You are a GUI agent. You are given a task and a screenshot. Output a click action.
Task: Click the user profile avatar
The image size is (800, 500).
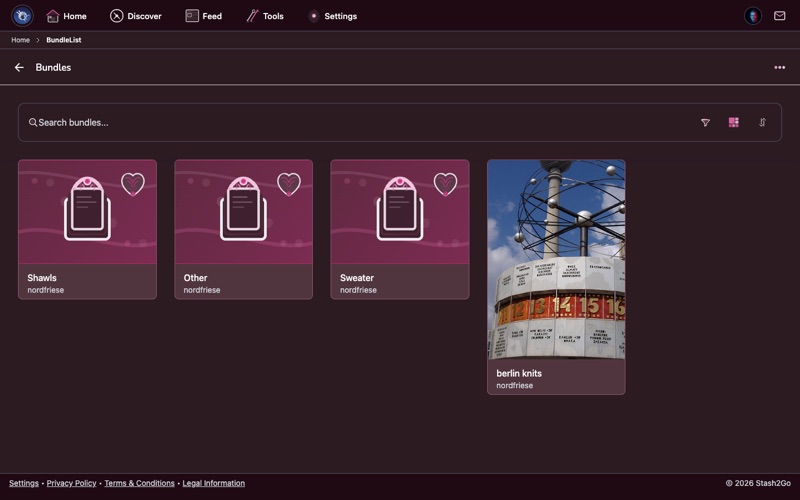pyautogui.click(x=753, y=16)
